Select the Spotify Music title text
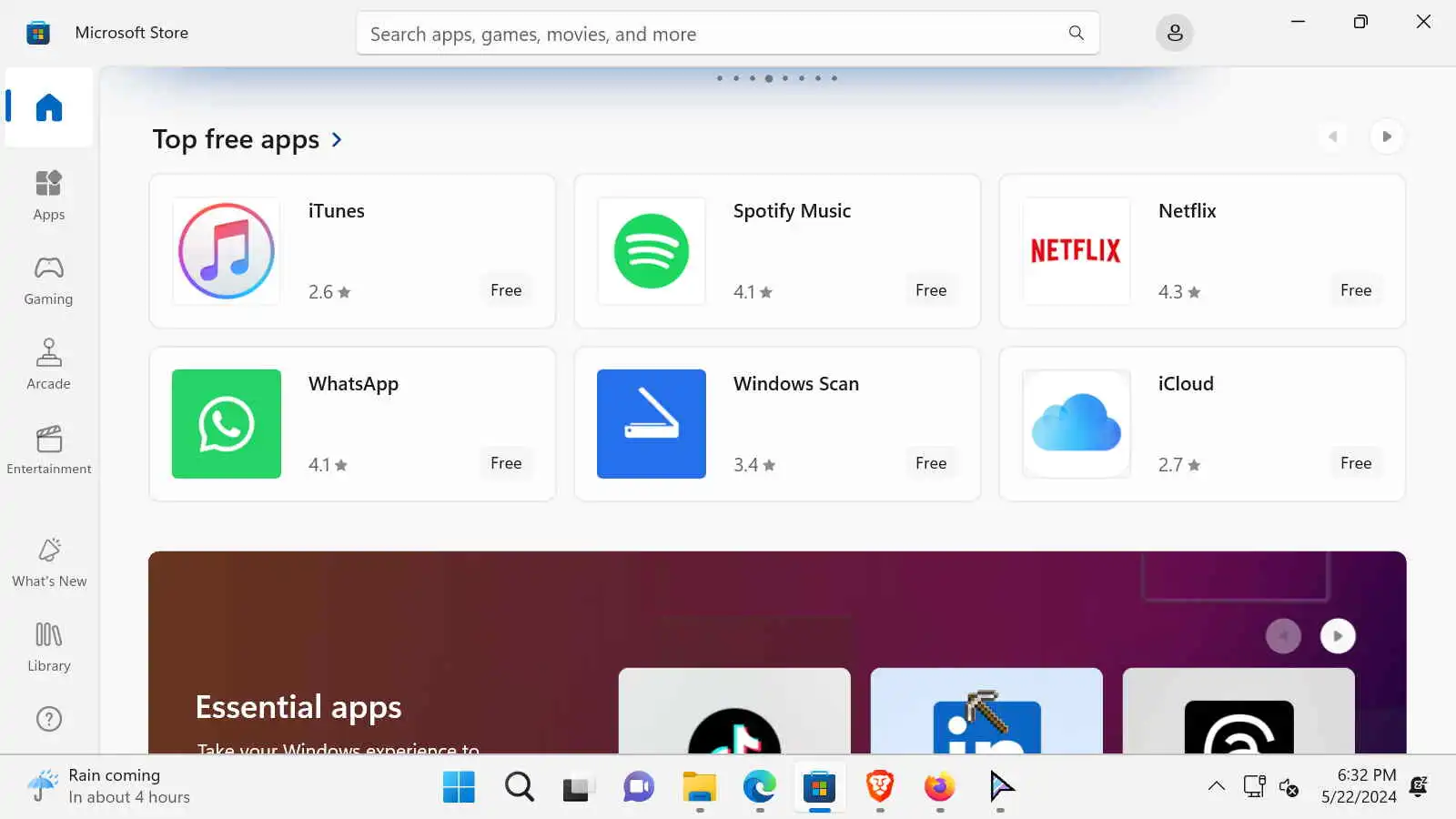This screenshot has height=819, width=1456. 793,211
